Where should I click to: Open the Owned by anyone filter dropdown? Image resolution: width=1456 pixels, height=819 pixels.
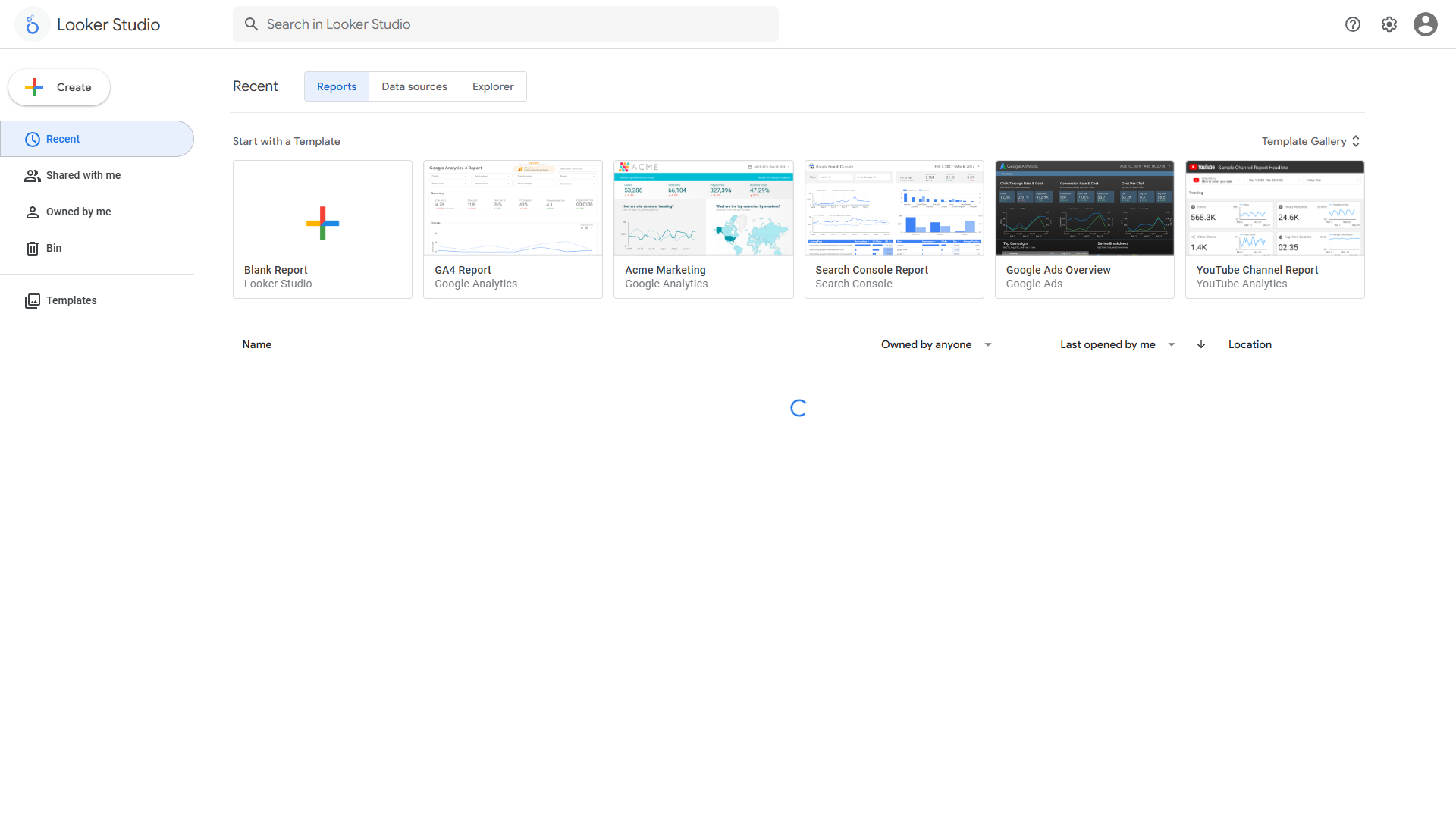[x=936, y=344]
